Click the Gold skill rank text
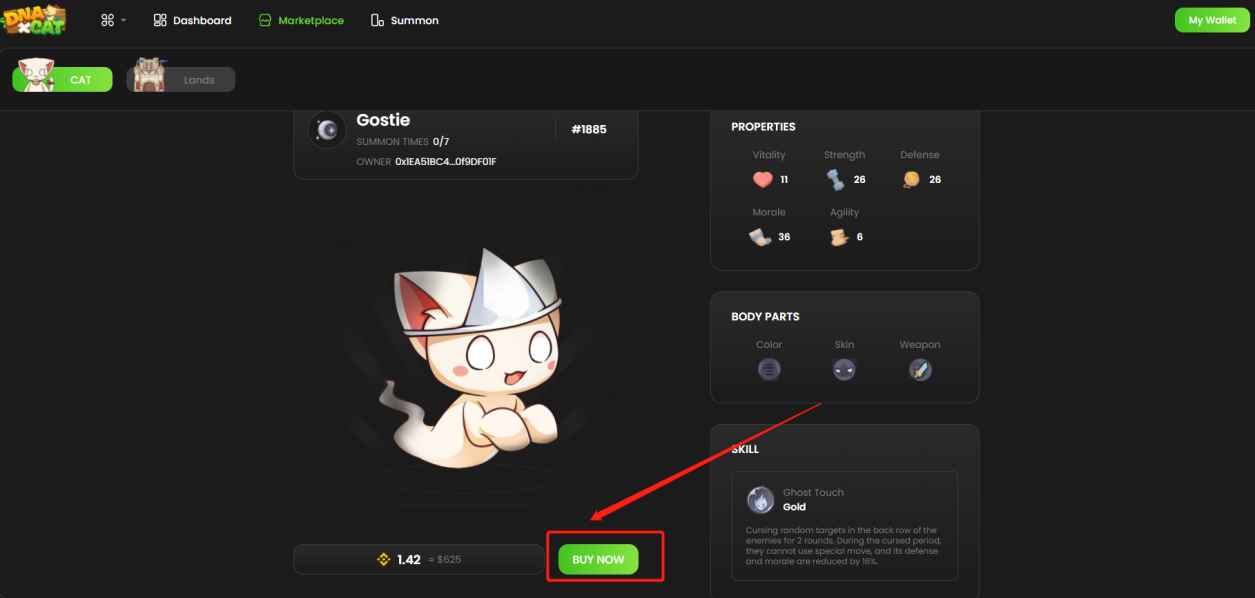Viewport: 1255px width, 598px height. pyautogui.click(x=794, y=507)
